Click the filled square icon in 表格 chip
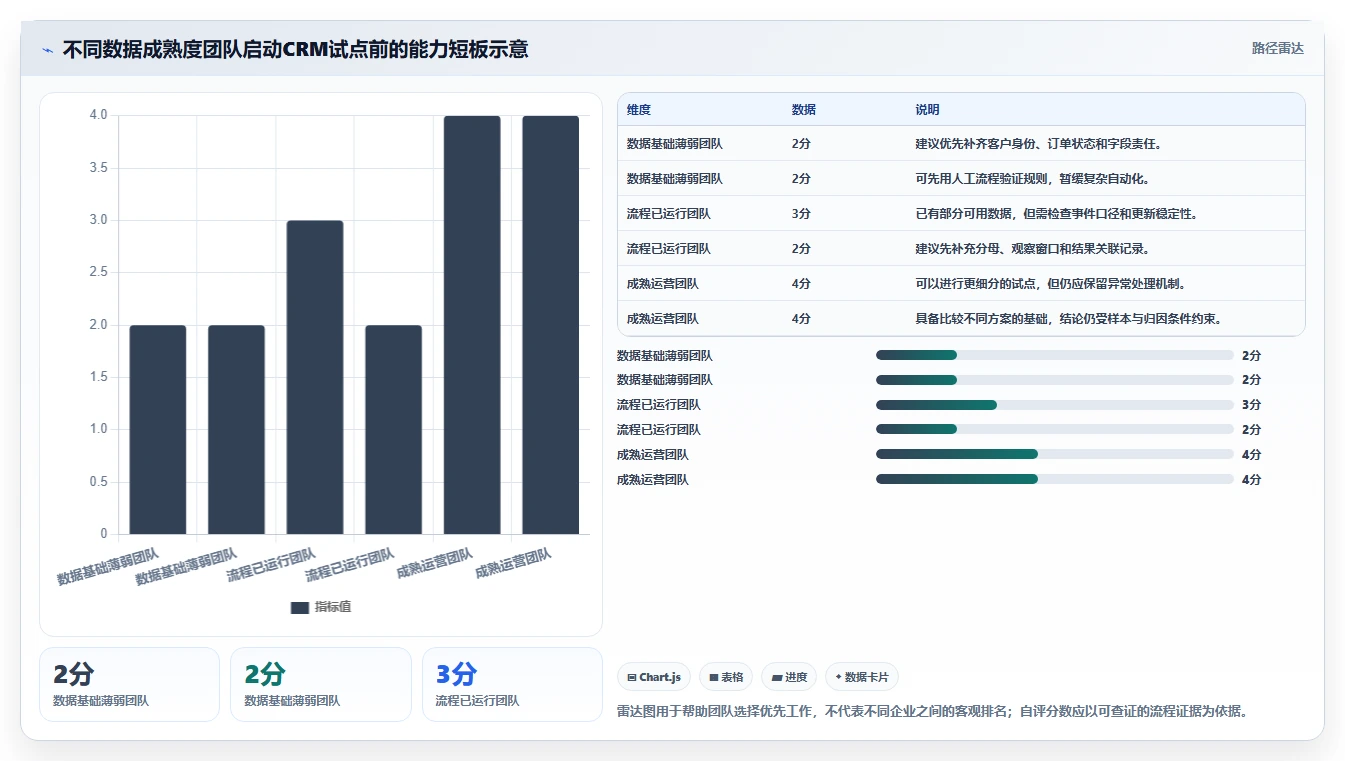This screenshot has width=1345, height=761. (x=714, y=677)
